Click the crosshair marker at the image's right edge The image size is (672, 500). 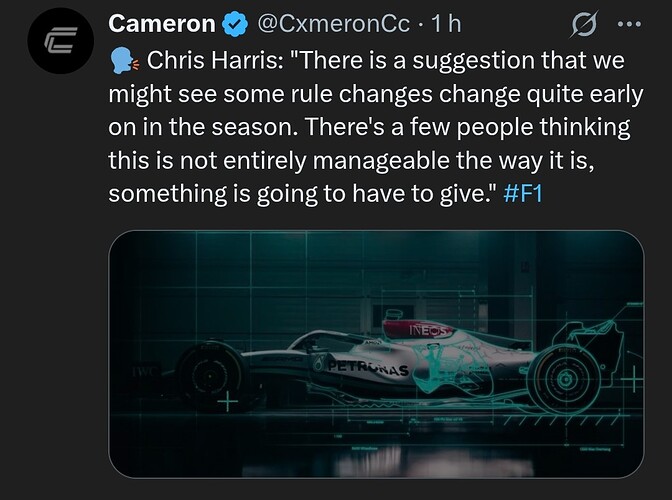tap(631, 380)
